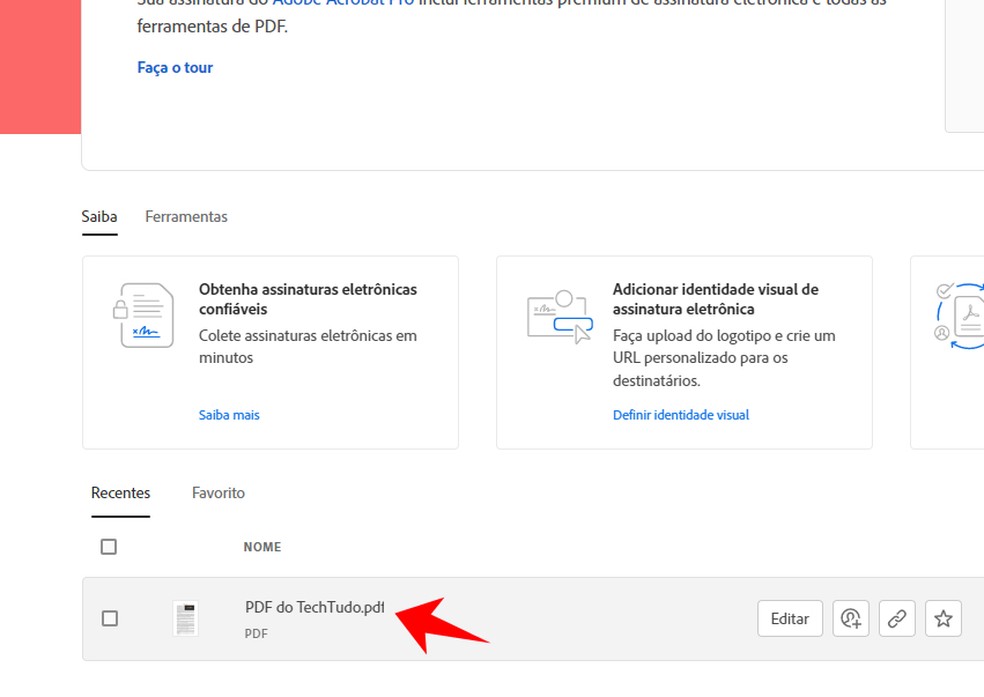Click the e-signature document illustration icon
This screenshot has width=984, height=697.
coord(143,314)
